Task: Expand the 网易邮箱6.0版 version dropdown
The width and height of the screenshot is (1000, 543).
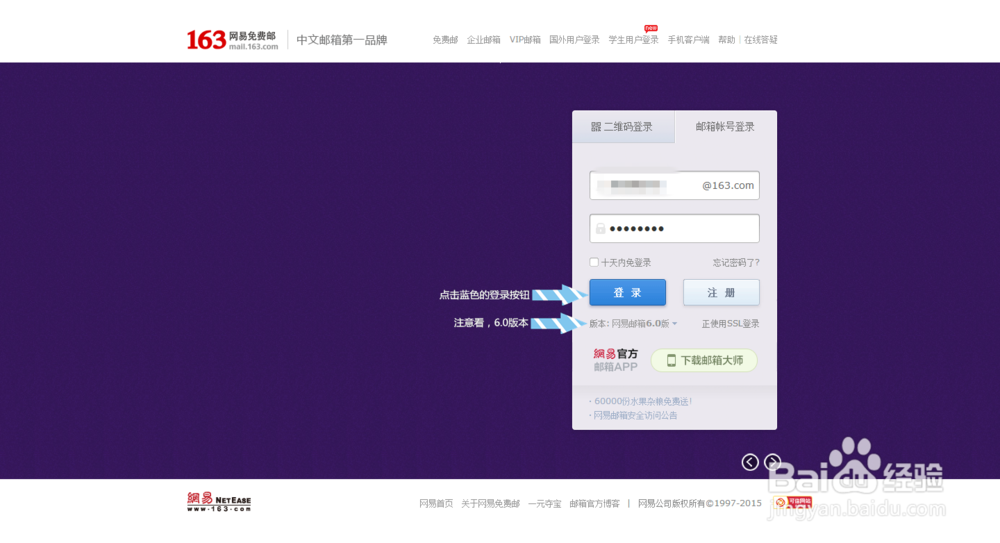Action: [644, 324]
